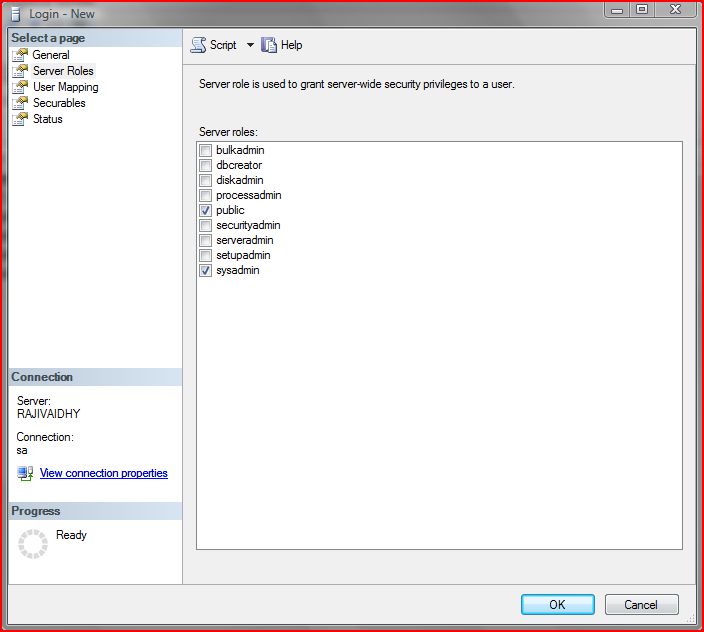Open the Script dropdown arrow

250,45
